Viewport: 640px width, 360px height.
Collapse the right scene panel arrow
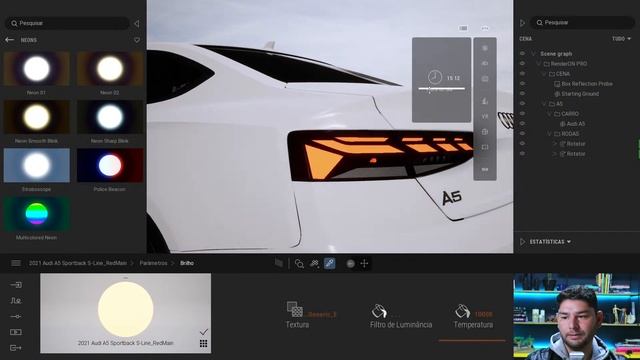pos(522,23)
